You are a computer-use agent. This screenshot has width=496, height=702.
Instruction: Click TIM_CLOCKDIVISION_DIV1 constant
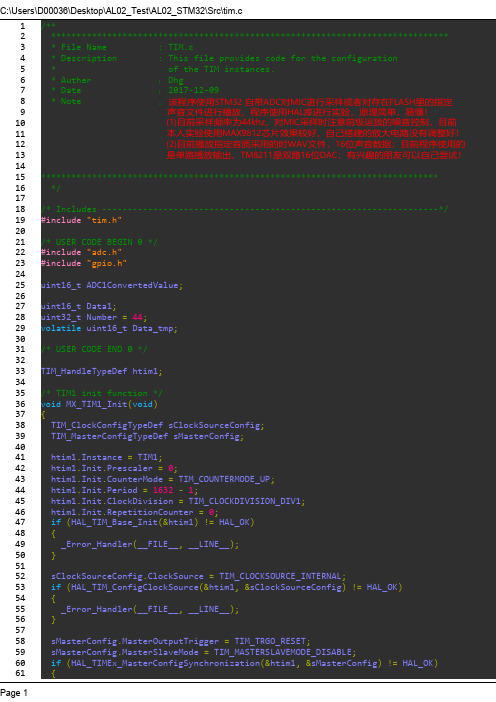point(244,501)
